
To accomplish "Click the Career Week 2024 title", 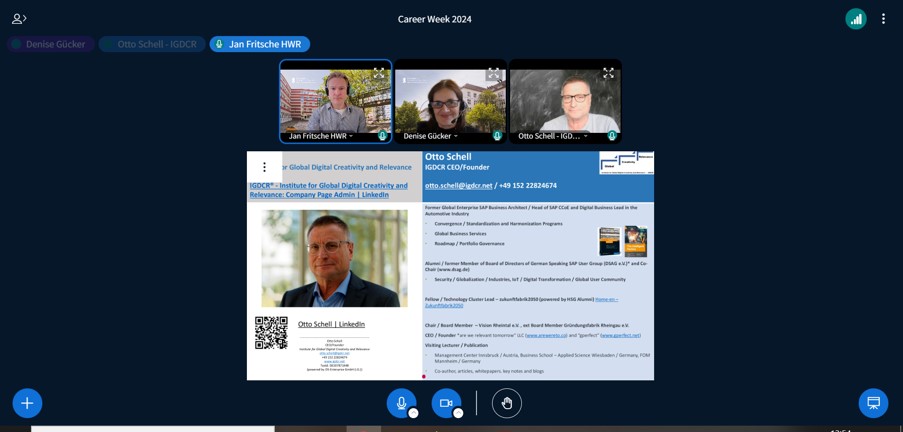I will [x=434, y=19].
